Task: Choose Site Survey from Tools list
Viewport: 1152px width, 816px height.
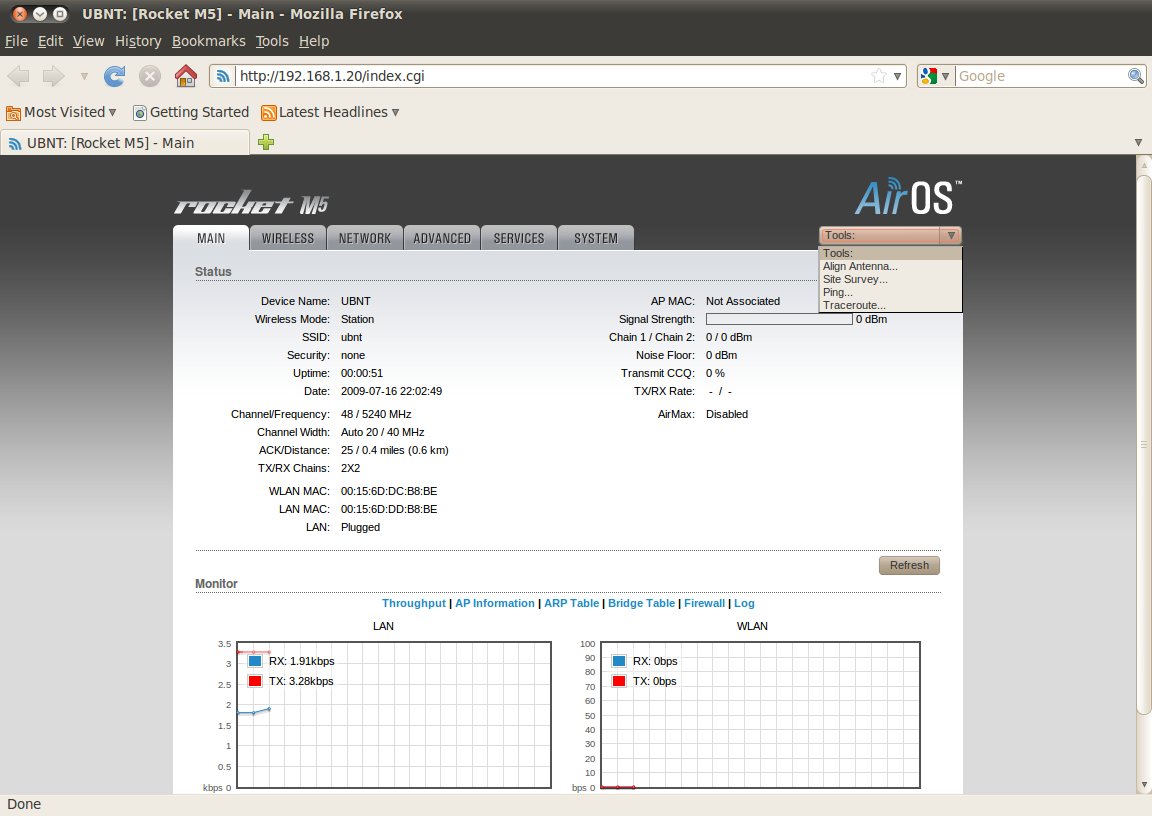Action: [890, 279]
